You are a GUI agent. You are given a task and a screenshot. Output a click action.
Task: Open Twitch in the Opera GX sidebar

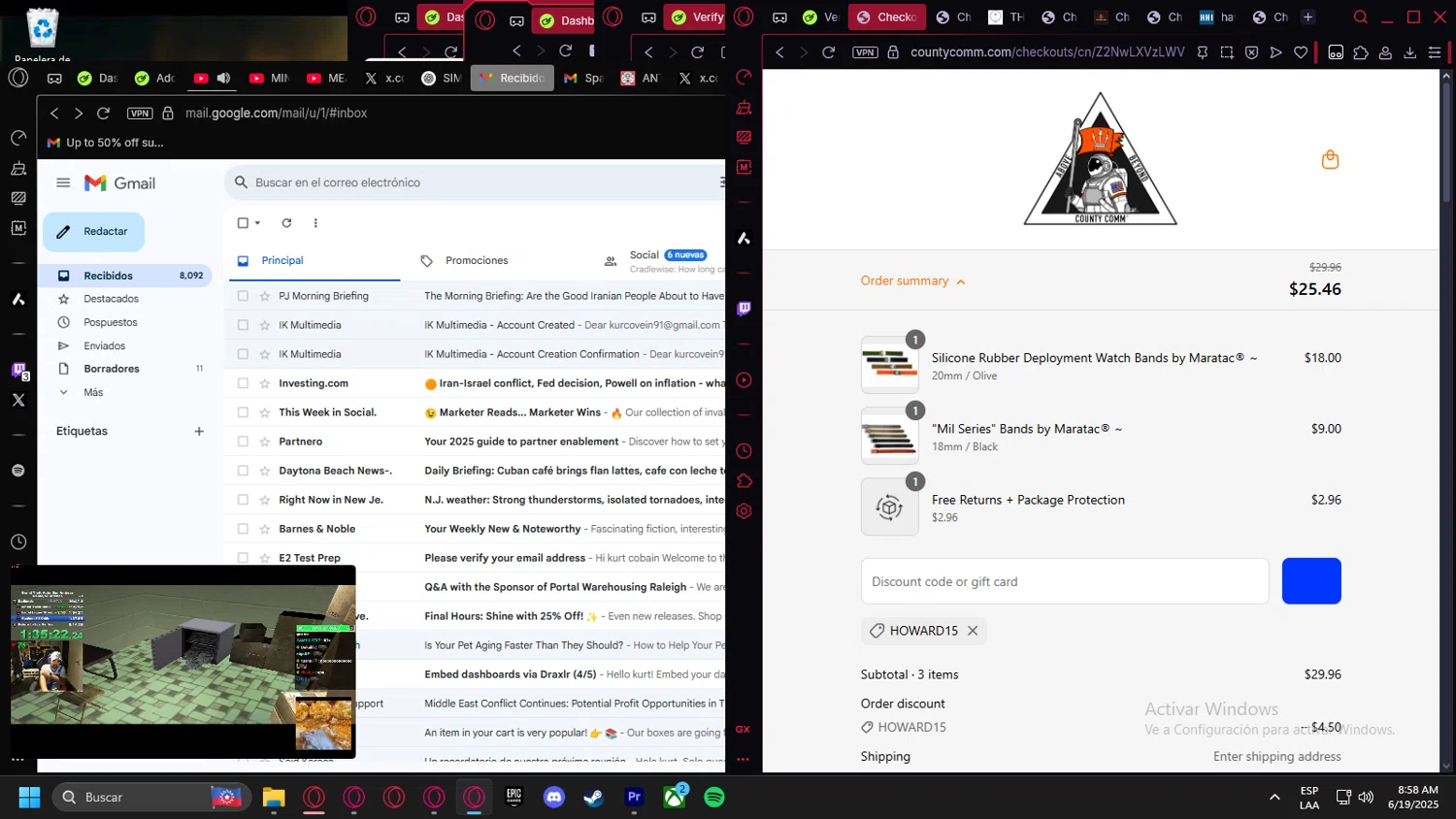pyautogui.click(x=744, y=309)
